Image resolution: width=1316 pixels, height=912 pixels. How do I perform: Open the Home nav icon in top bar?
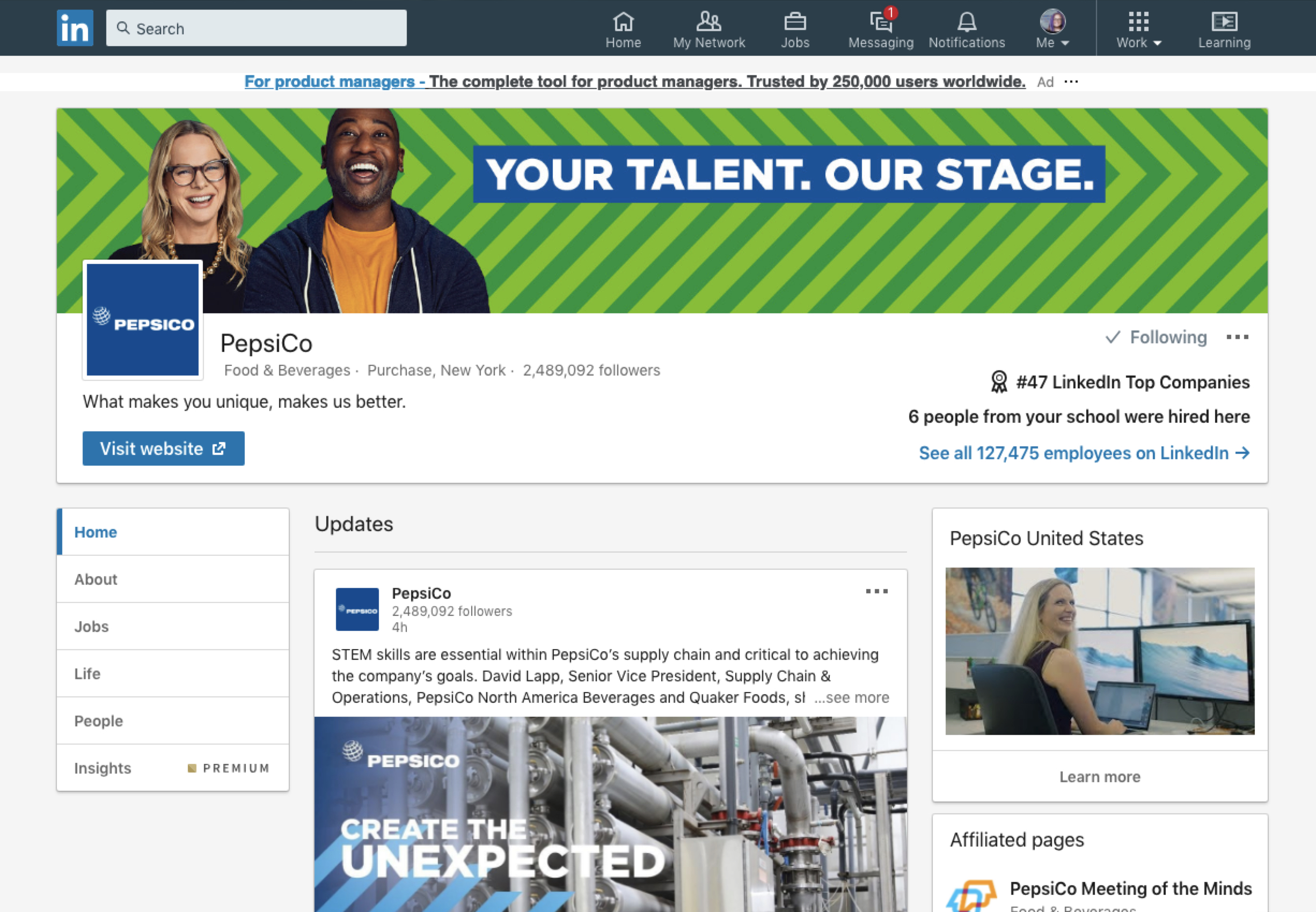623,30
